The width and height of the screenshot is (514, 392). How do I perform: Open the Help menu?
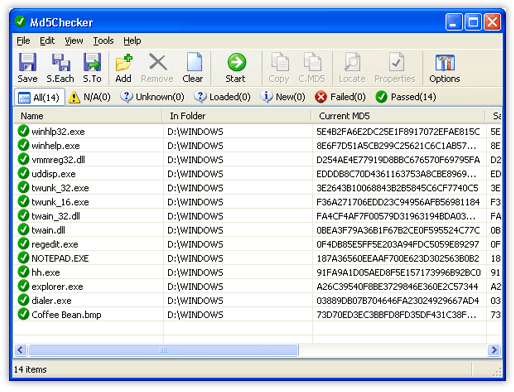[132, 41]
